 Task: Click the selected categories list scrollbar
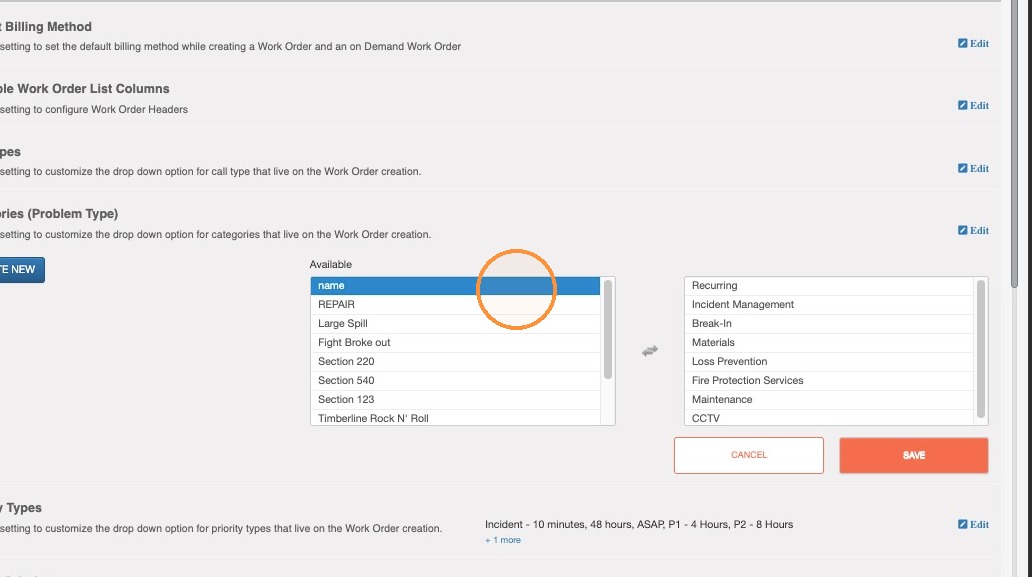pyautogui.click(x=981, y=349)
